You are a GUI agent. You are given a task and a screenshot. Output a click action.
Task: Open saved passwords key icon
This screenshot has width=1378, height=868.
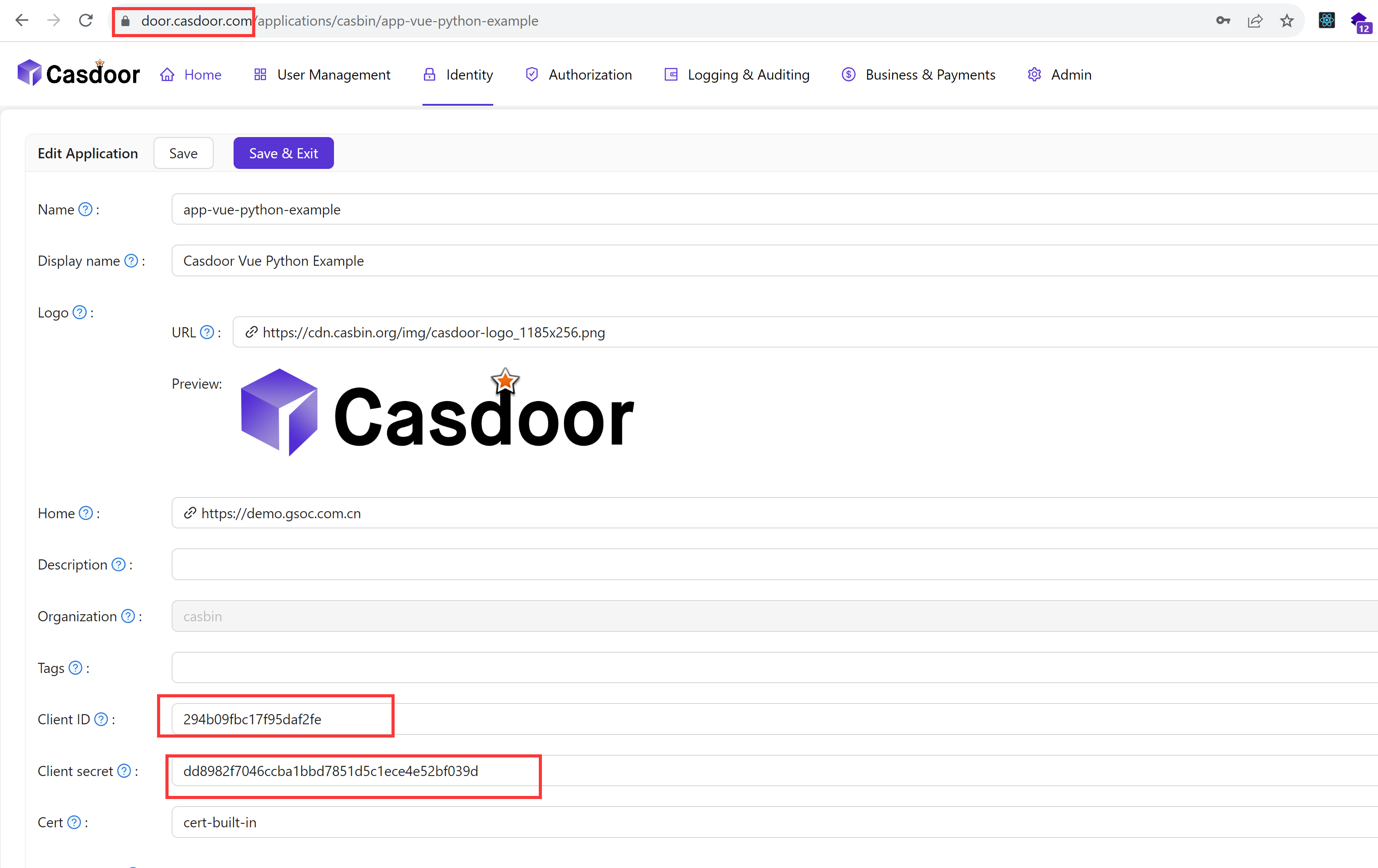(1223, 21)
